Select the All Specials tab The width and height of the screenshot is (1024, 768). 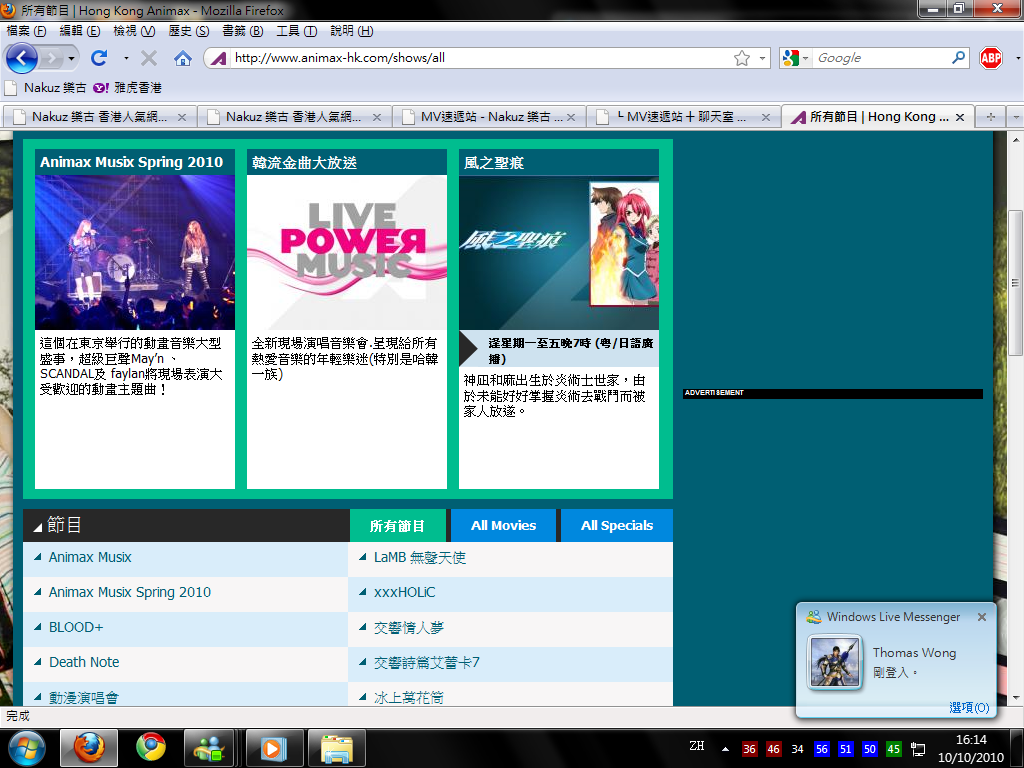click(616, 526)
